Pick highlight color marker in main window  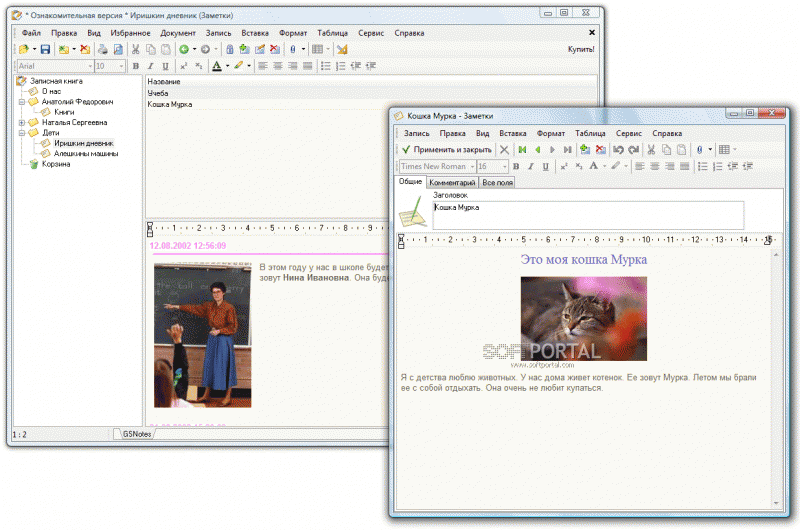click(x=238, y=66)
